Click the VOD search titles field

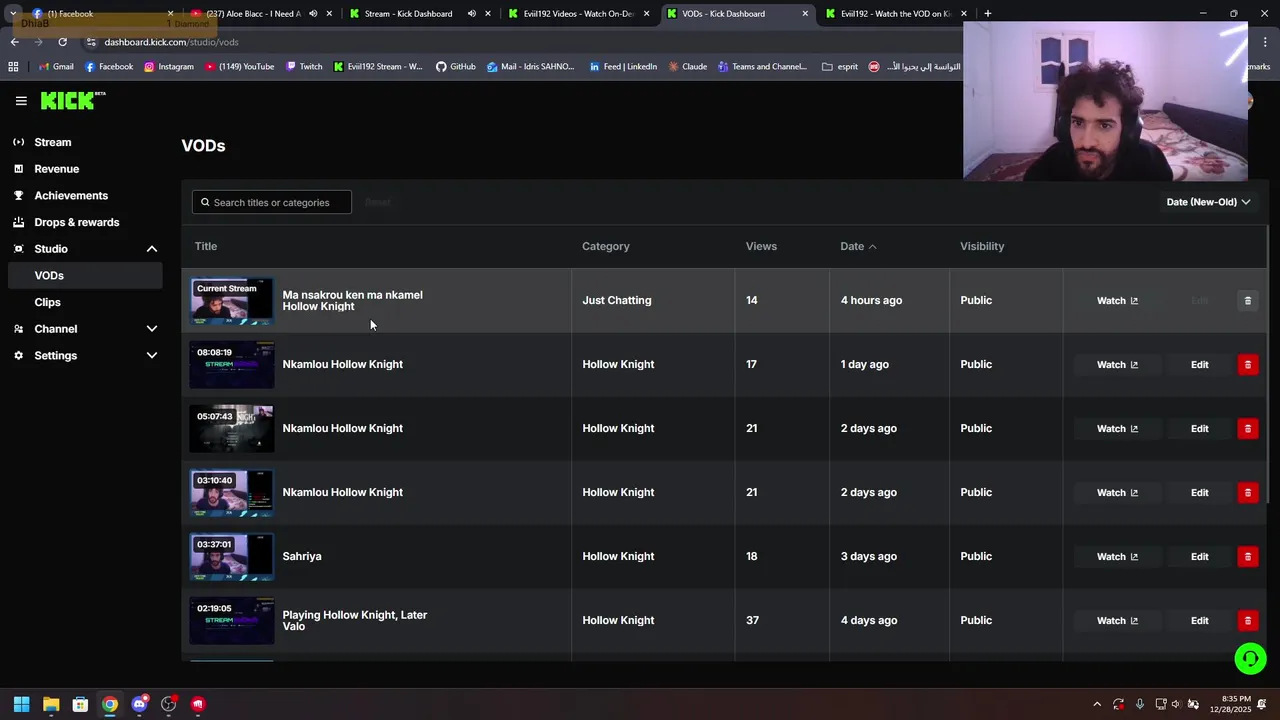272,202
